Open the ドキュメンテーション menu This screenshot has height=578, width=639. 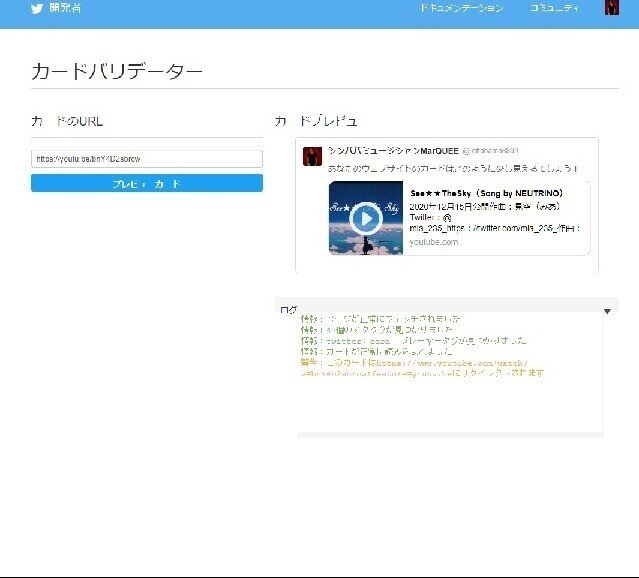coord(461,8)
